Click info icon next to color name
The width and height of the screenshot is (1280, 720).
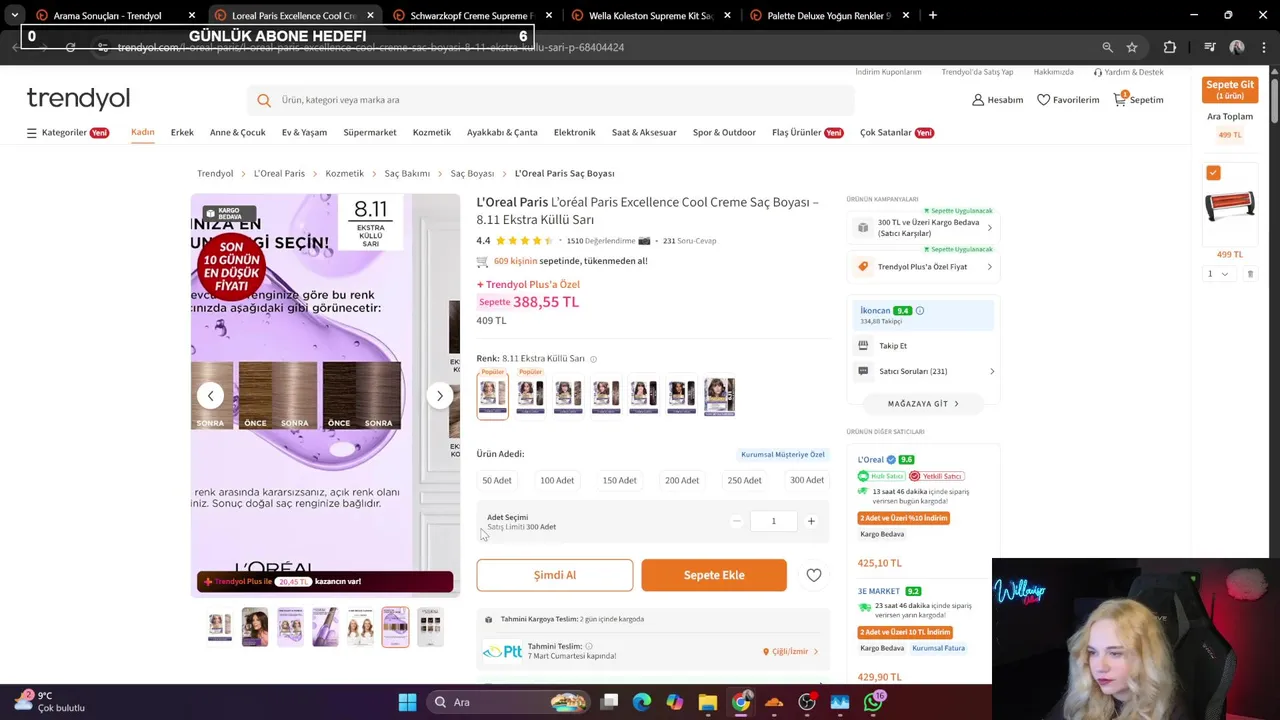(x=593, y=359)
